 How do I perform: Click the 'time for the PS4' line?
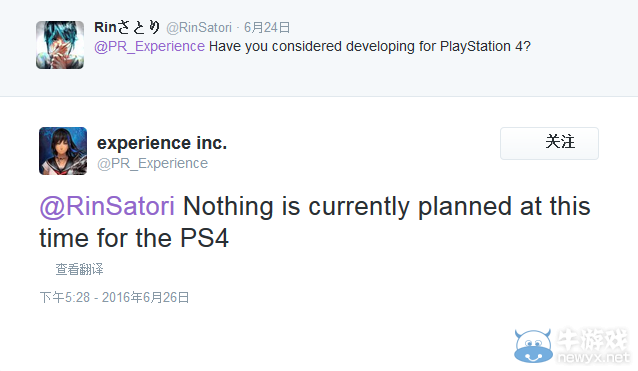[x=134, y=238]
